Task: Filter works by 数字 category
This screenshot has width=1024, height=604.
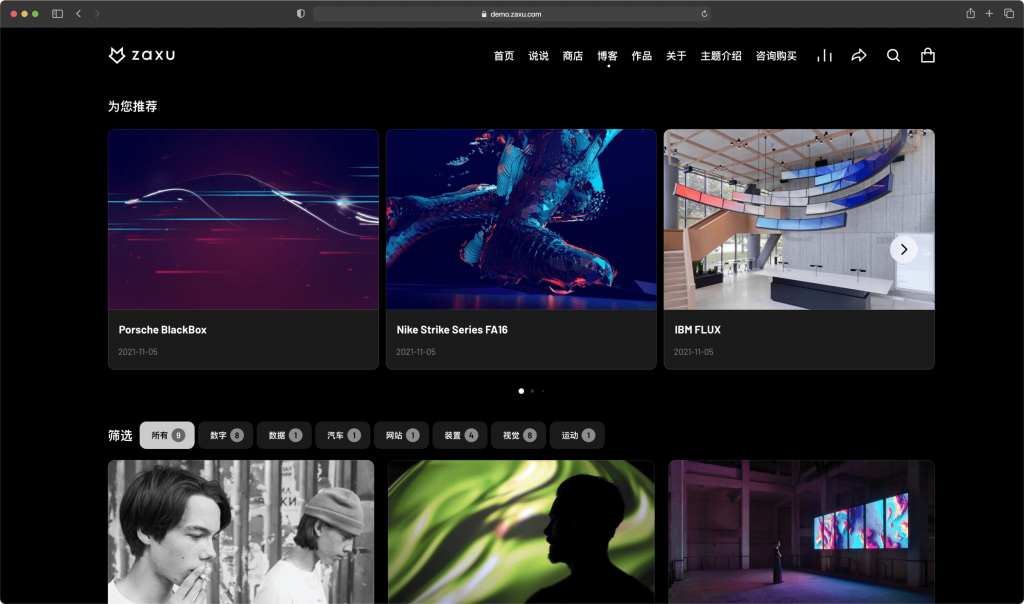Action: click(x=226, y=435)
